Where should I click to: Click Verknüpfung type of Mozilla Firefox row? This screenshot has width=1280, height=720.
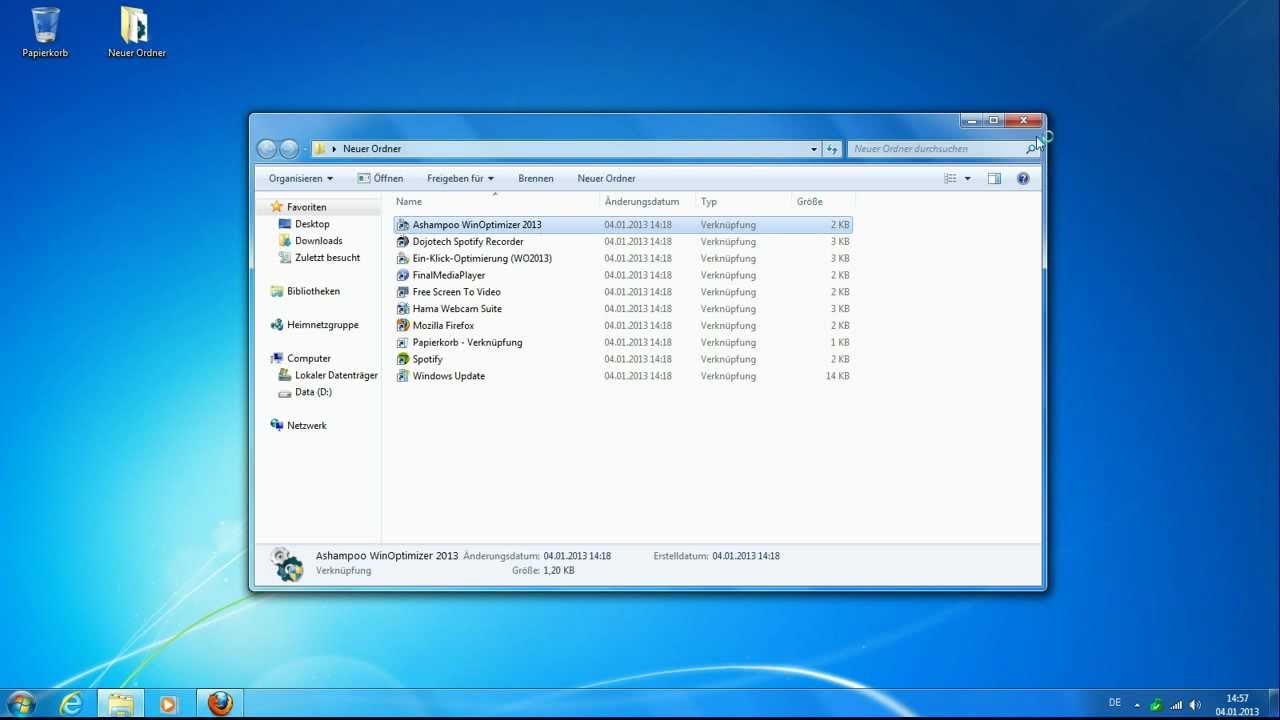(728, 326)
